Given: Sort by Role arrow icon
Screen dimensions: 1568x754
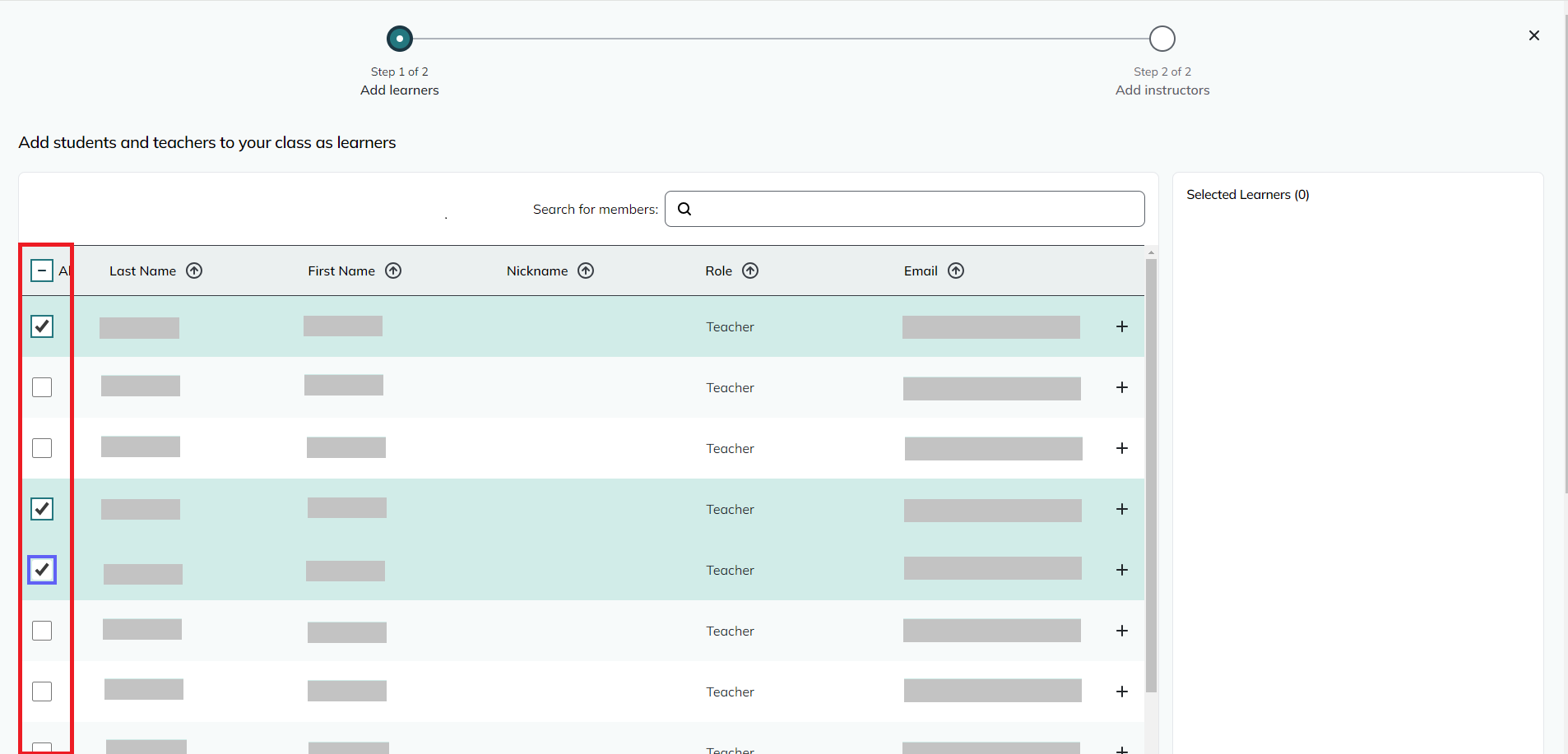Looking at the screenshot, I should pyautogui.click(x=750, y=271).
